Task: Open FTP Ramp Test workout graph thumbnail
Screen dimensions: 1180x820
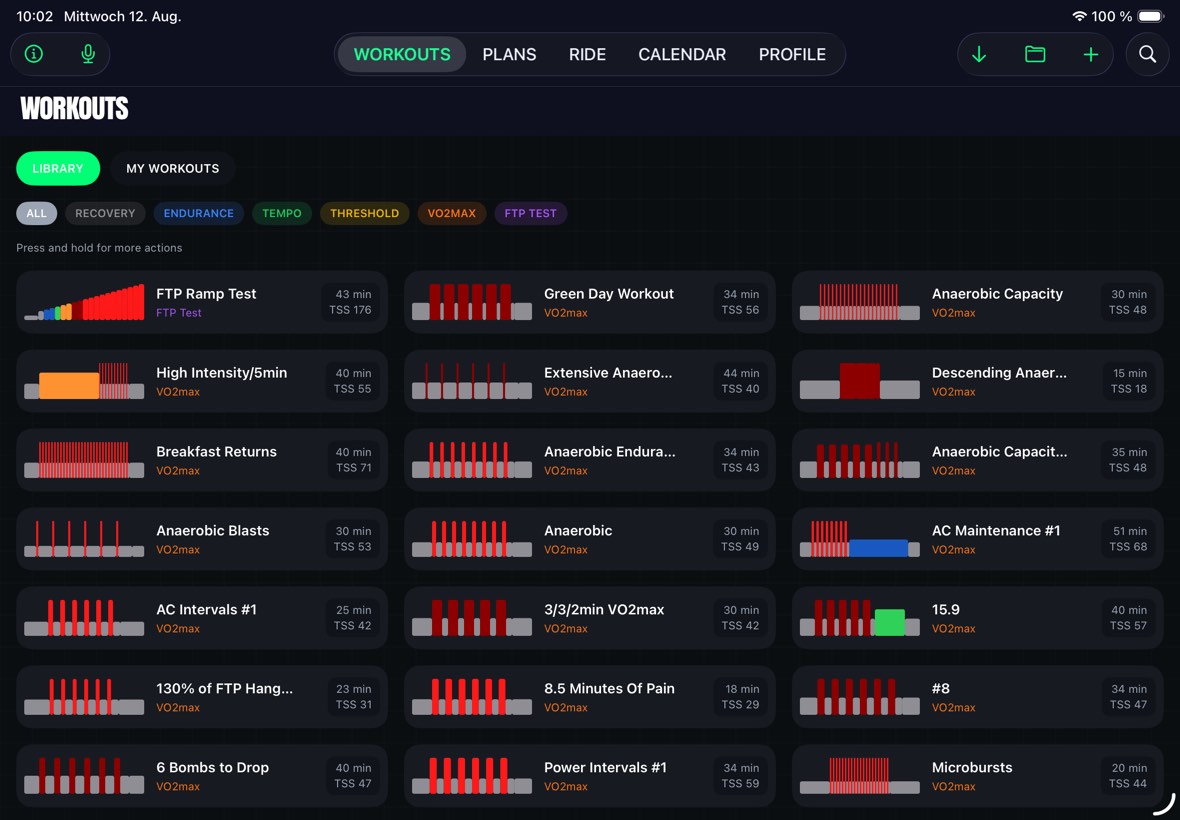Action: [x=84, y=302]
